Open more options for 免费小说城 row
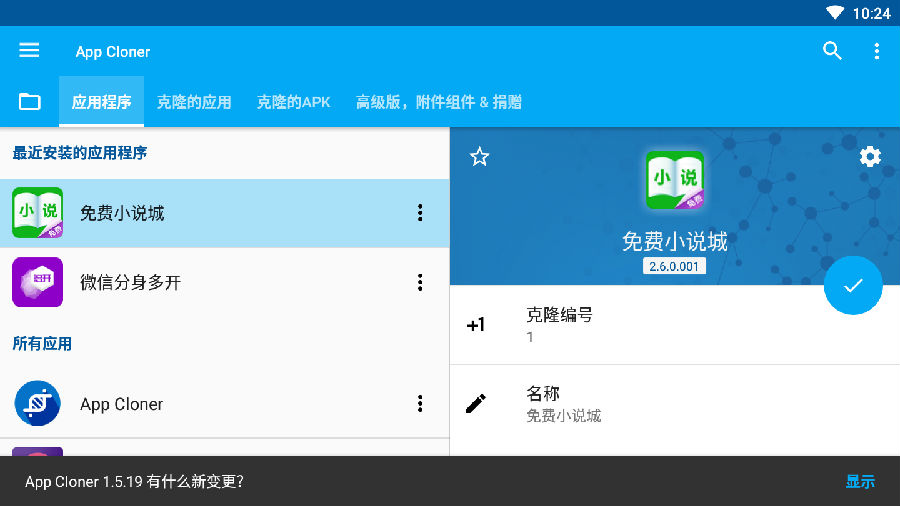The width and height of the screenshot is (900, 506). (420, 213)
